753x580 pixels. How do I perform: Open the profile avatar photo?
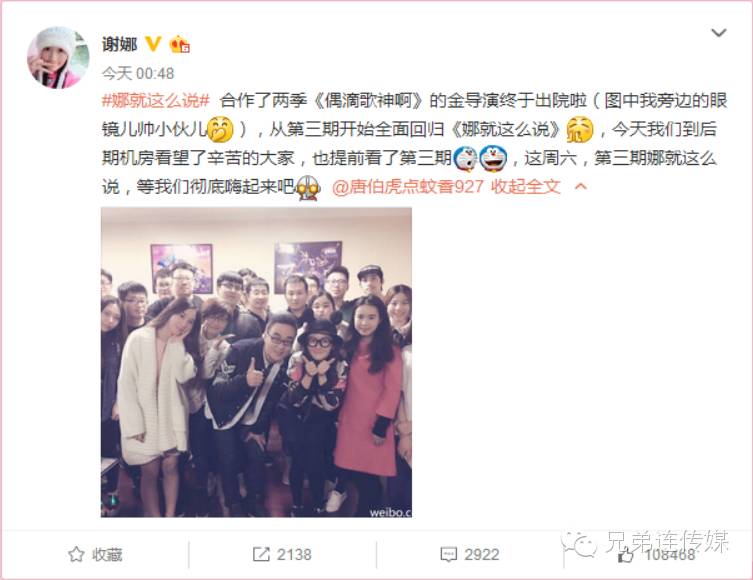58,58
